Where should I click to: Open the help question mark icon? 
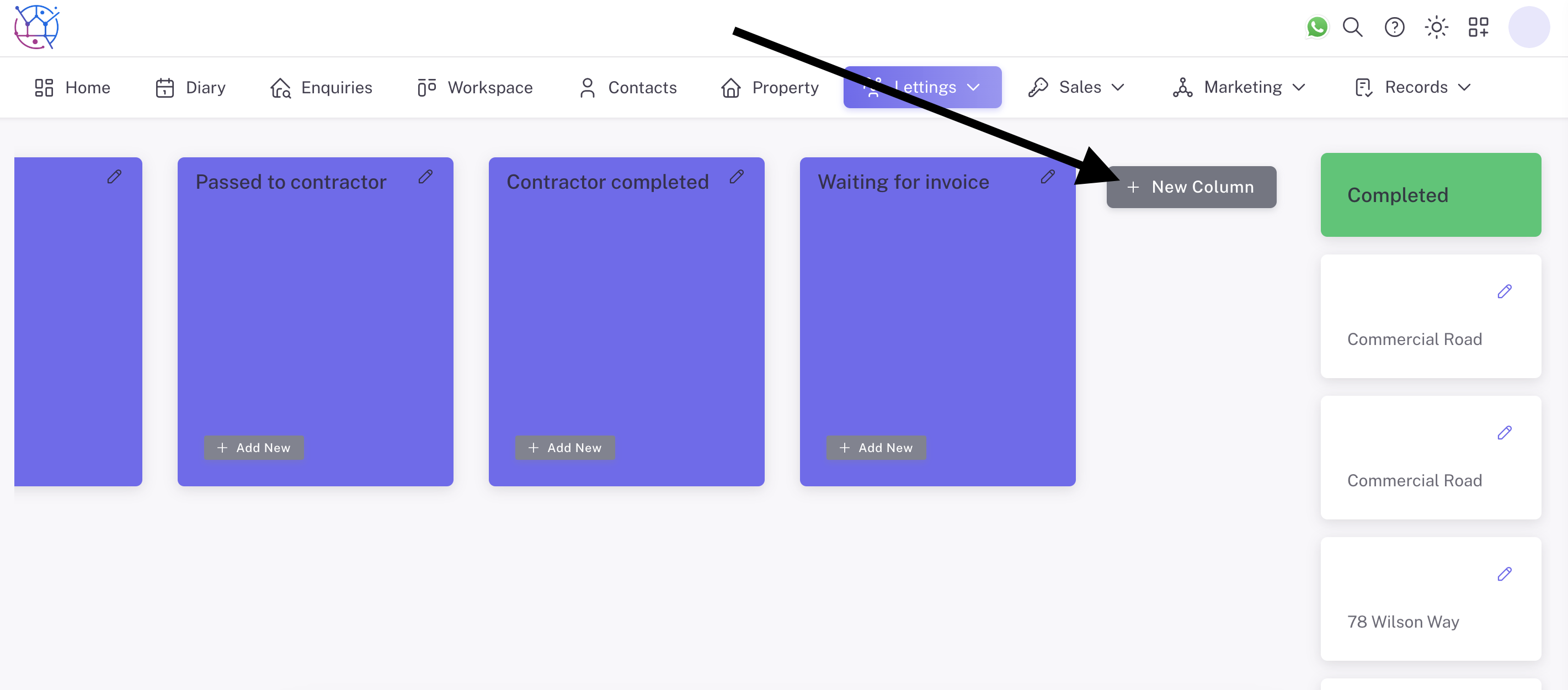coord(1394,28)
